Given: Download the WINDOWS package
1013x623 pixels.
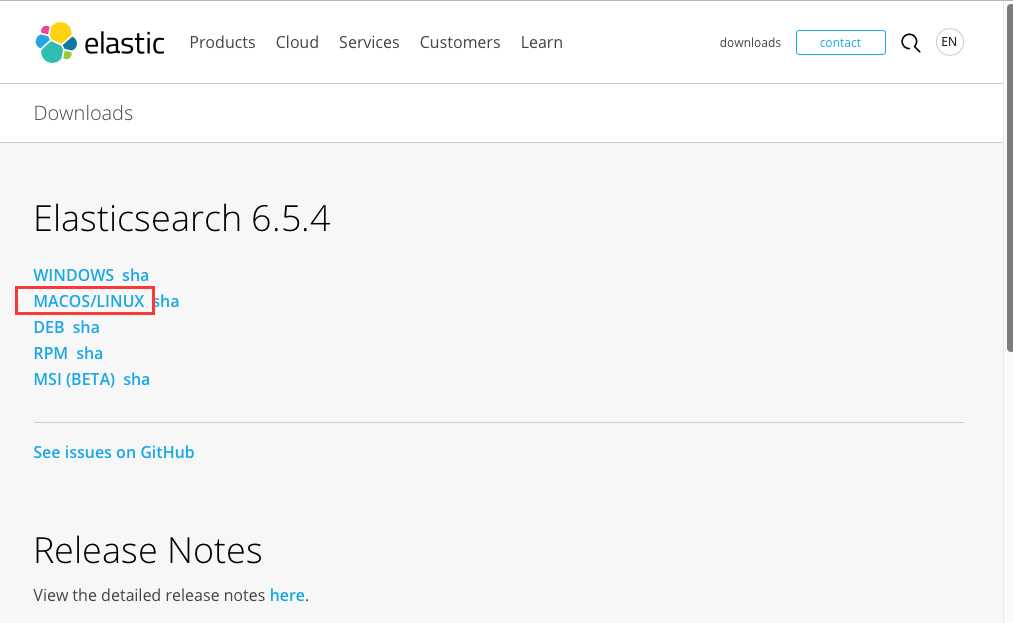Looking at the screenshot, I should (x=74, y=275).
